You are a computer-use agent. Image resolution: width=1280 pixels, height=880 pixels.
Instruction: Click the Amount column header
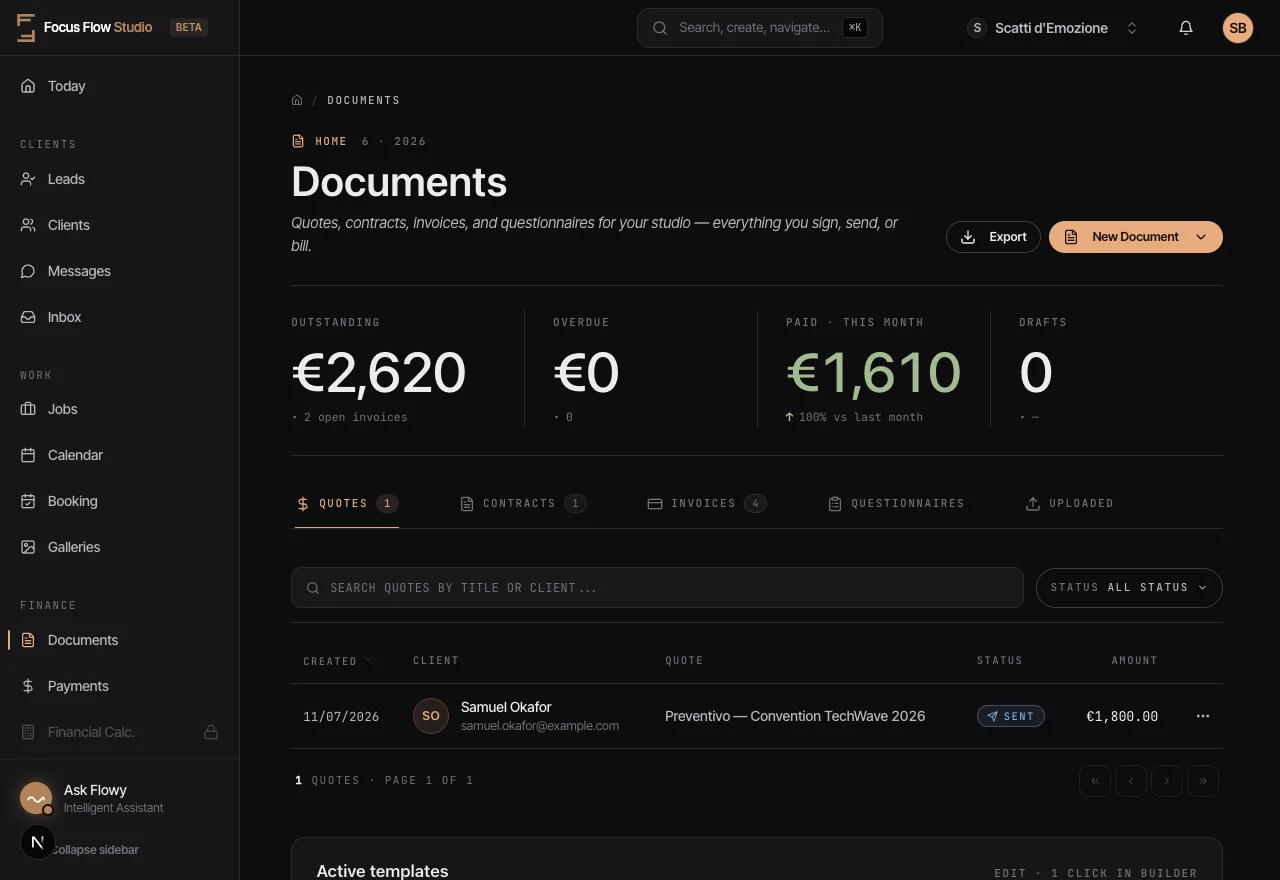(1135, 661)
